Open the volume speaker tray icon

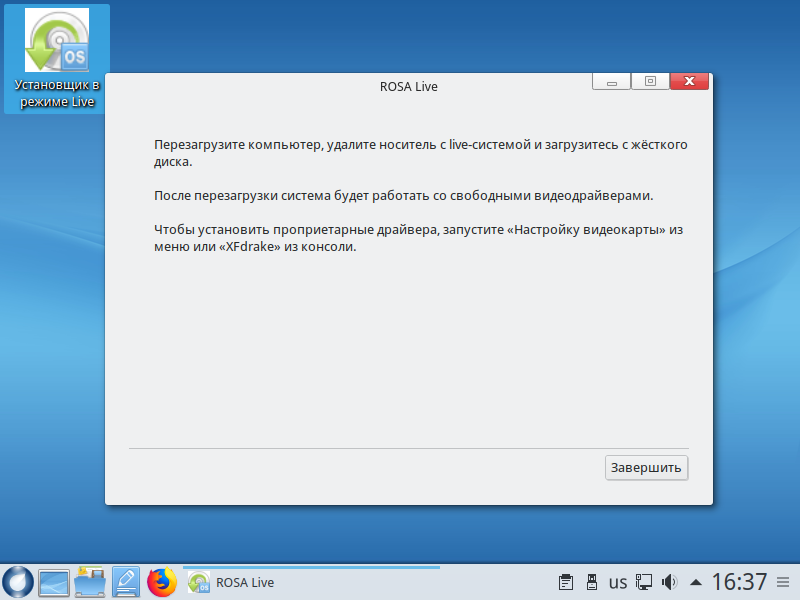tap(670, 582)
